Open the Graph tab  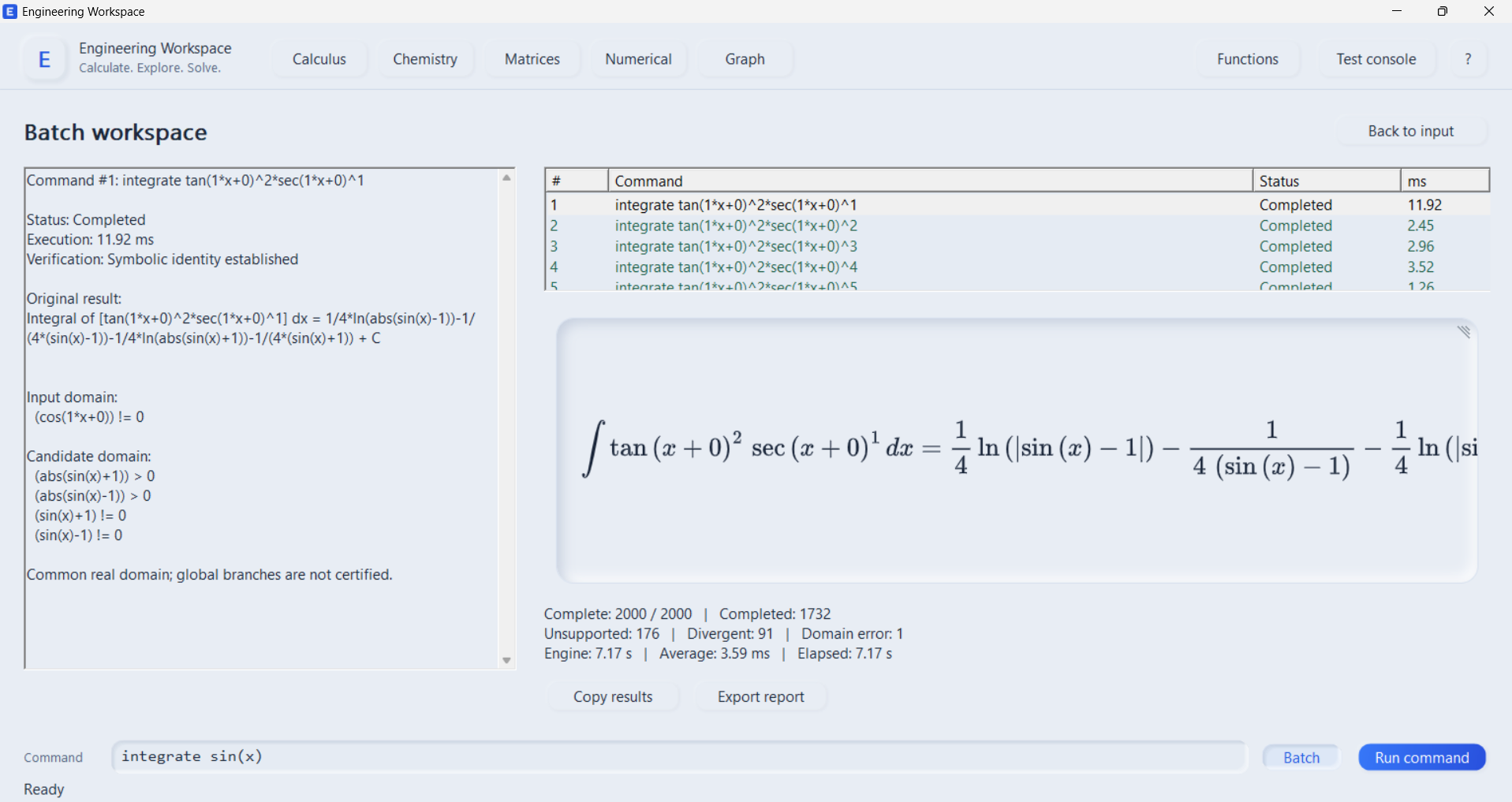coord(745,59)
